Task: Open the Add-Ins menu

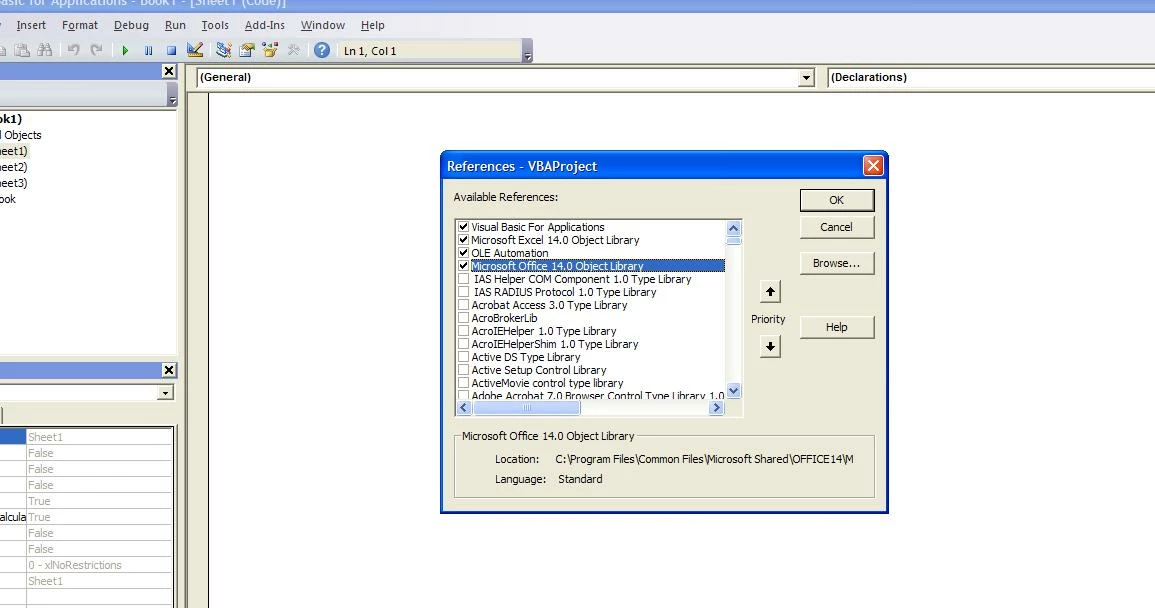Action: (264, 25)
